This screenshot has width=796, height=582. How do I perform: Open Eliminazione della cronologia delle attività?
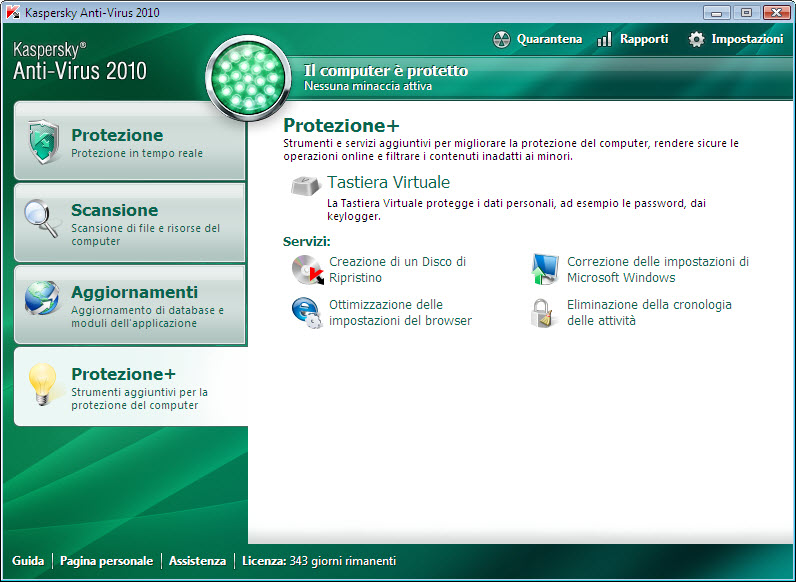coord(649,312)
